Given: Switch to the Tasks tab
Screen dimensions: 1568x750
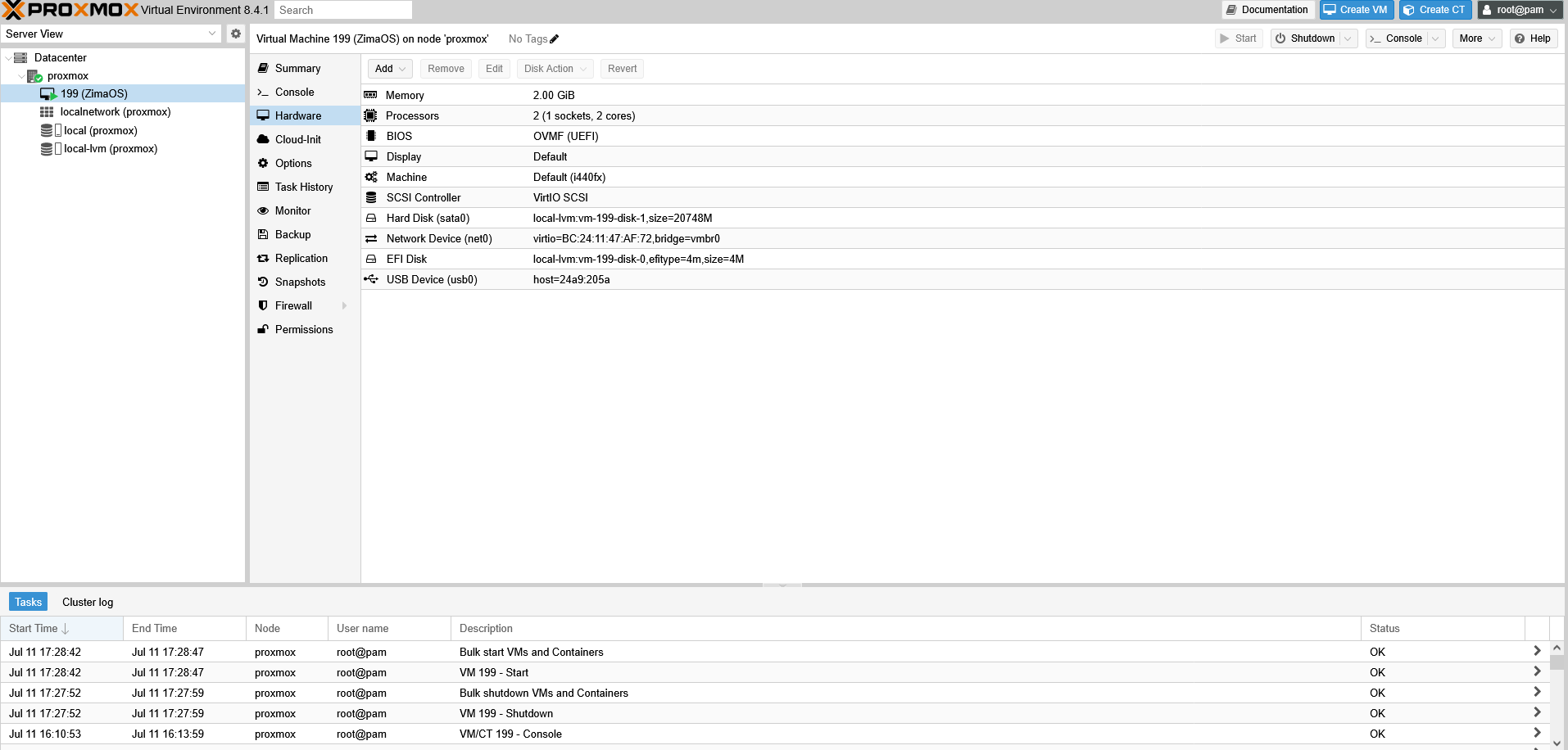Looking at the screenshot, I should (x=28, y=602).
